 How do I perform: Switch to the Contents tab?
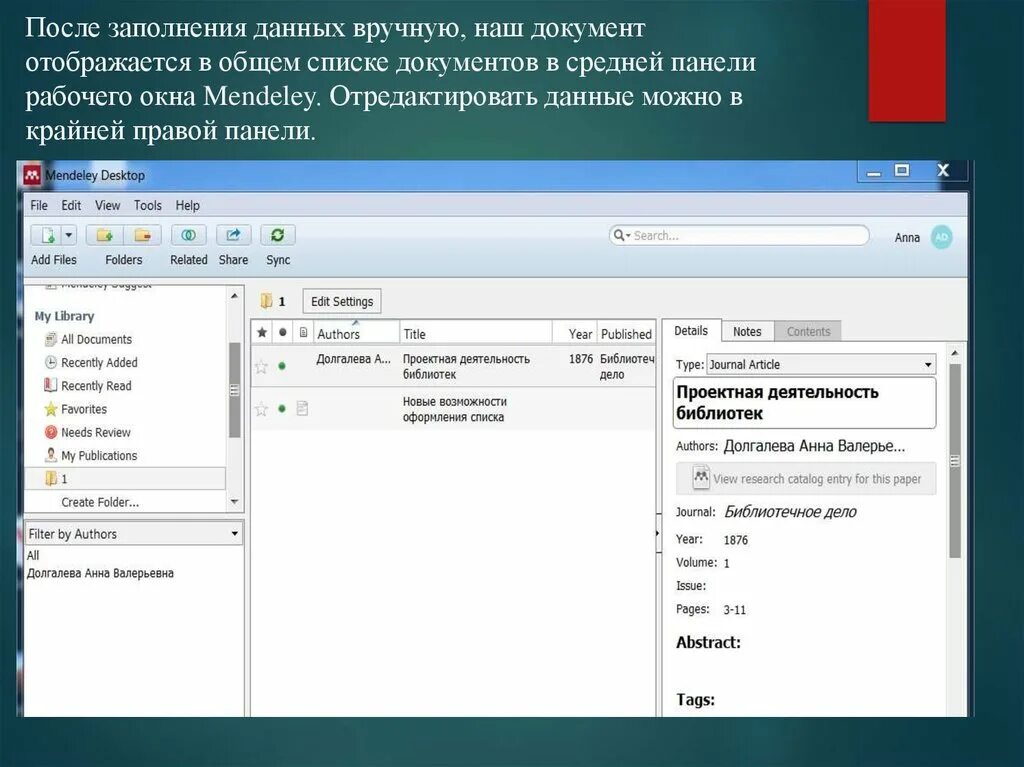(808, 331)
